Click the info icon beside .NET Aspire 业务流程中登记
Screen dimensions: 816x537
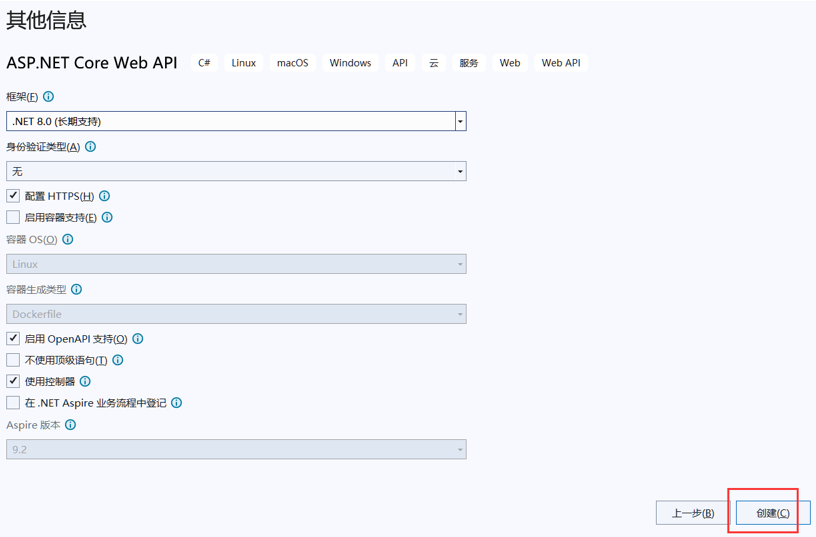tap(177, 402)
